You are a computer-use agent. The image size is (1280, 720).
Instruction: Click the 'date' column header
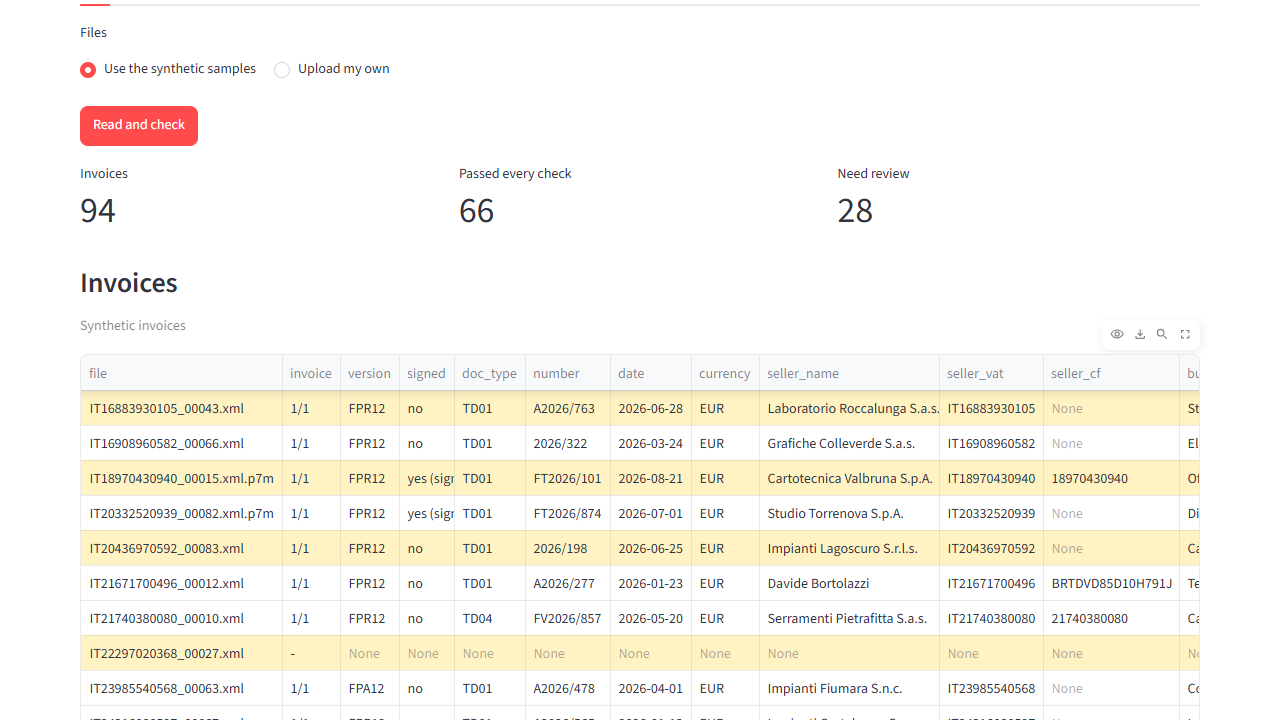click(x=651, y=373)
